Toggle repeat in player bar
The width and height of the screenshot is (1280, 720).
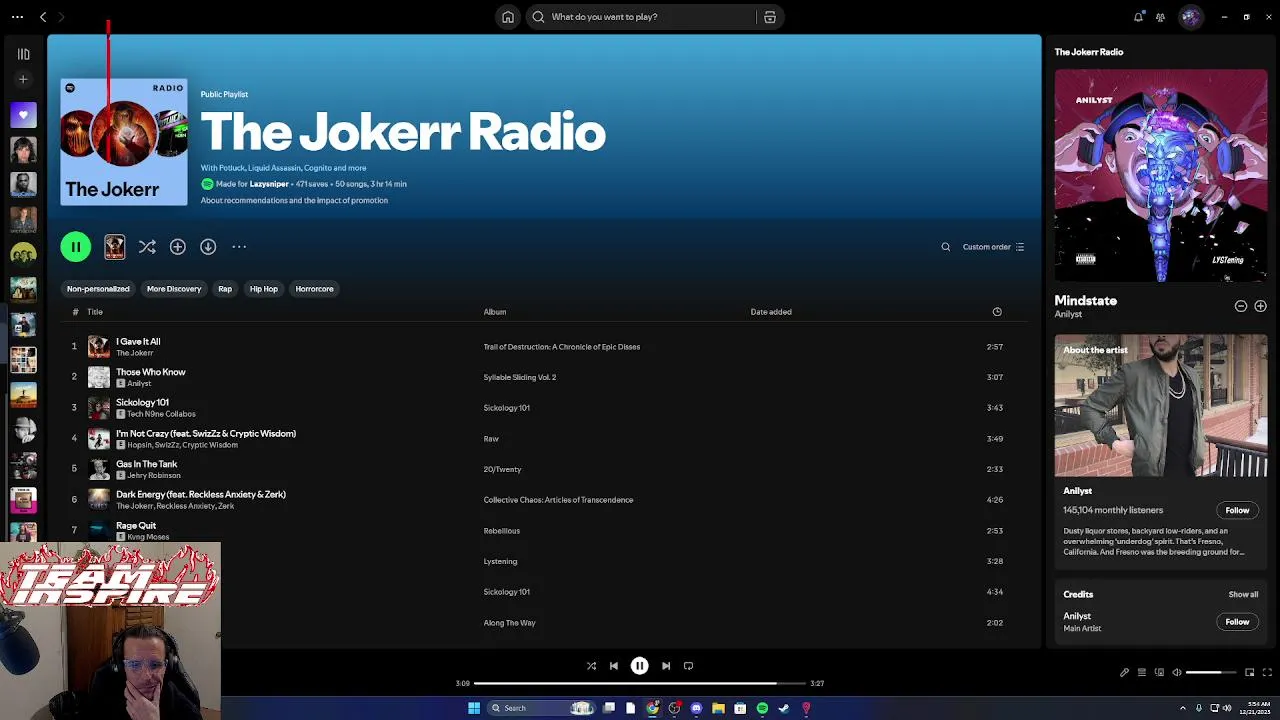[x=688, y=666]
